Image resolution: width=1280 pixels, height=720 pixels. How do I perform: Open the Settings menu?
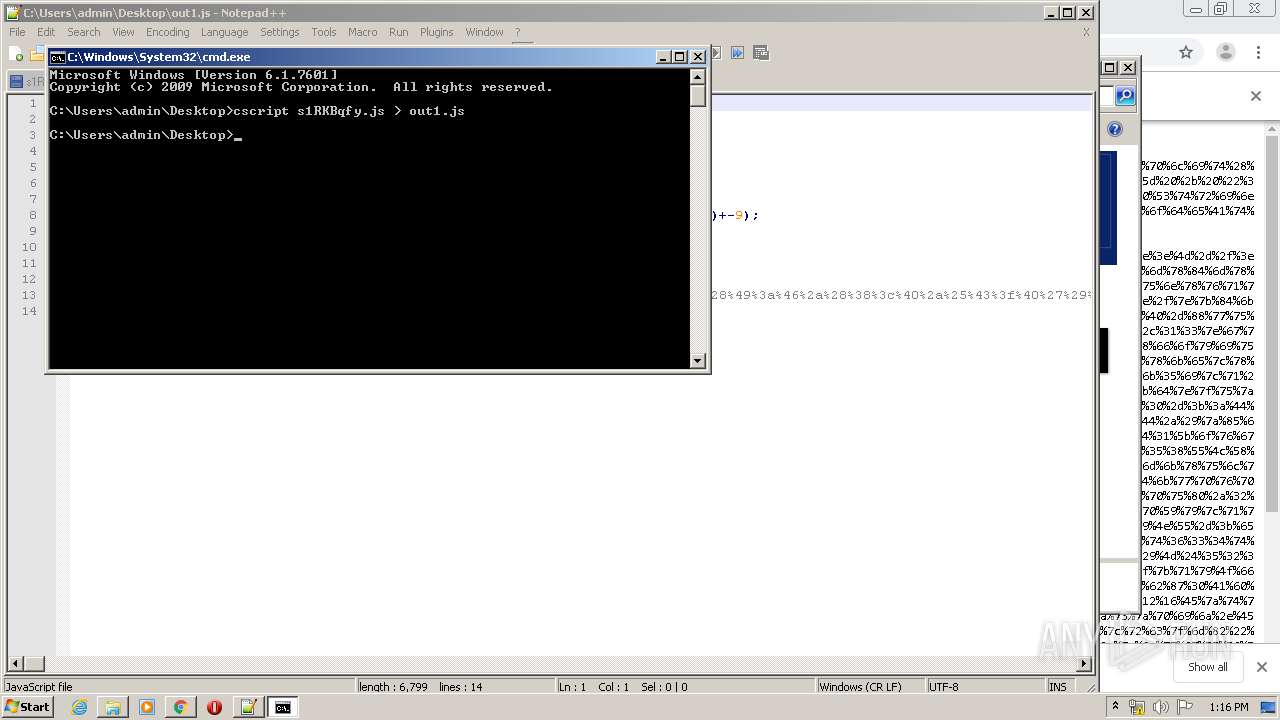pos(280,32)
